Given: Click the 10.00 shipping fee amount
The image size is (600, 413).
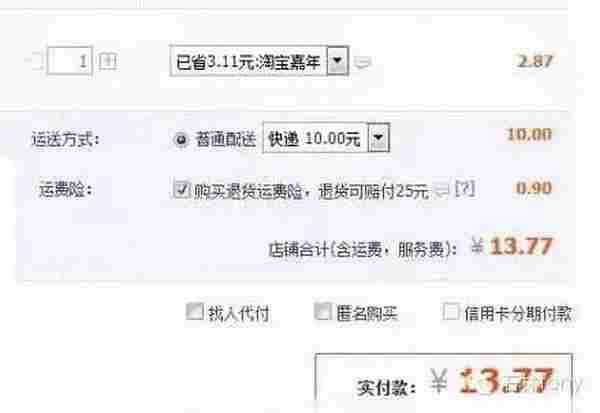Looking at the screenshot, I should pyautogui.click(x=529, y=134).
